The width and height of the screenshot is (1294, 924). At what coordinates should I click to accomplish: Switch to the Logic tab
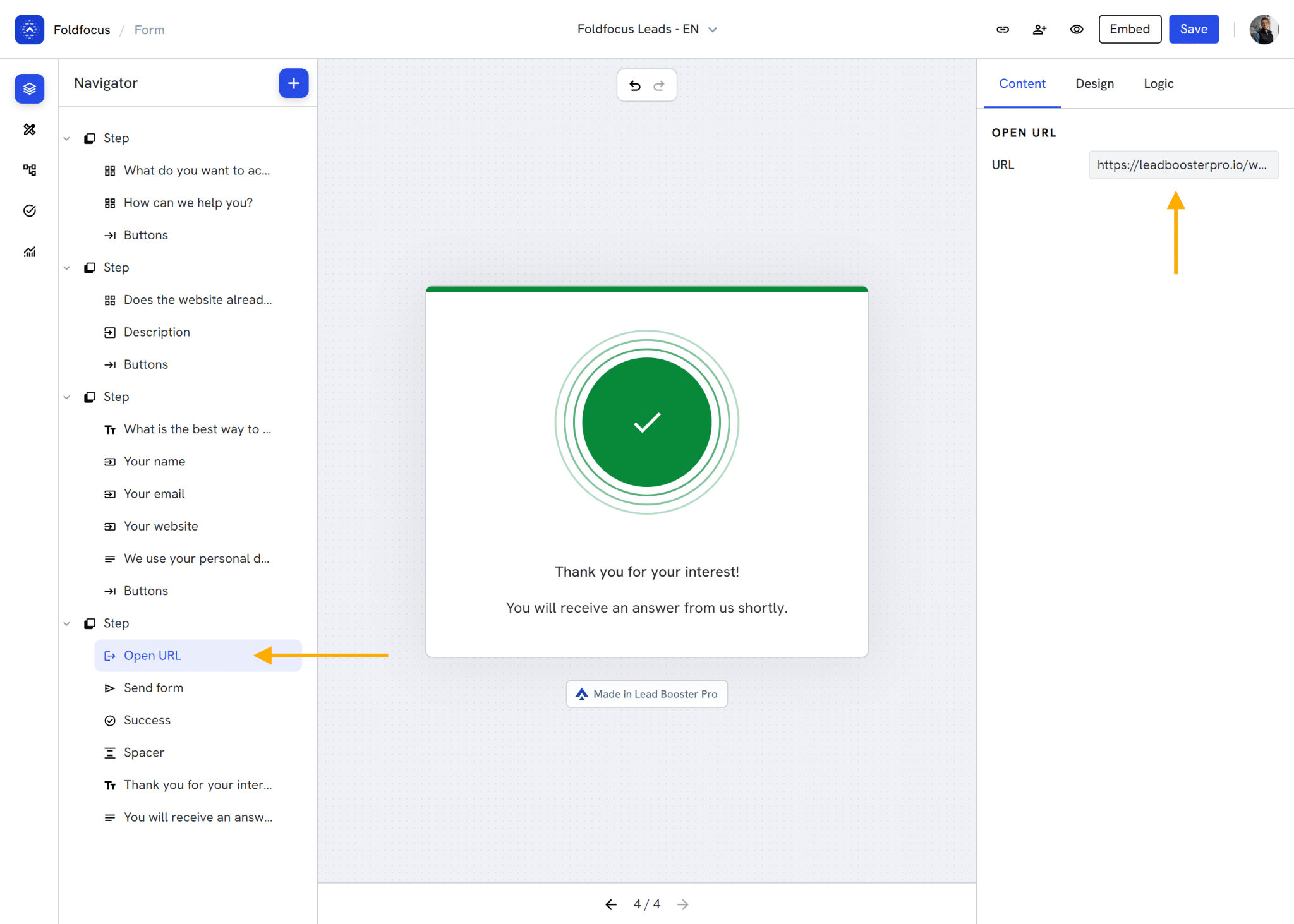coord(1158,83)
